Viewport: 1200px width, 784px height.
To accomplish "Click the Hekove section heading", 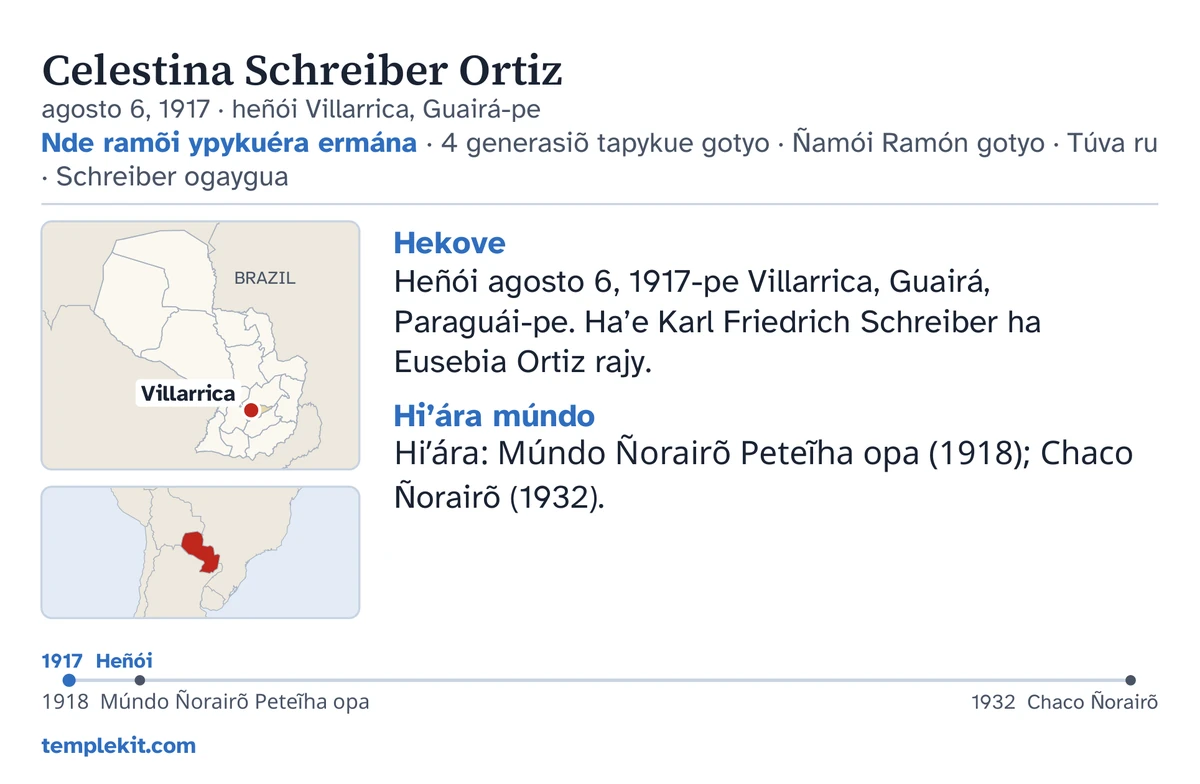I will (450, 243).
